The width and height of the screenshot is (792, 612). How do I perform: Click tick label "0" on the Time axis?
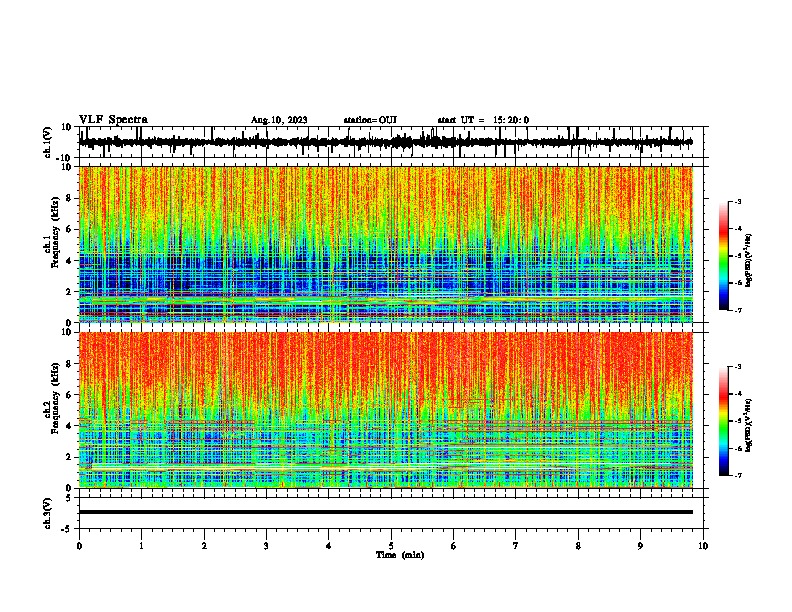click(79, 546)
